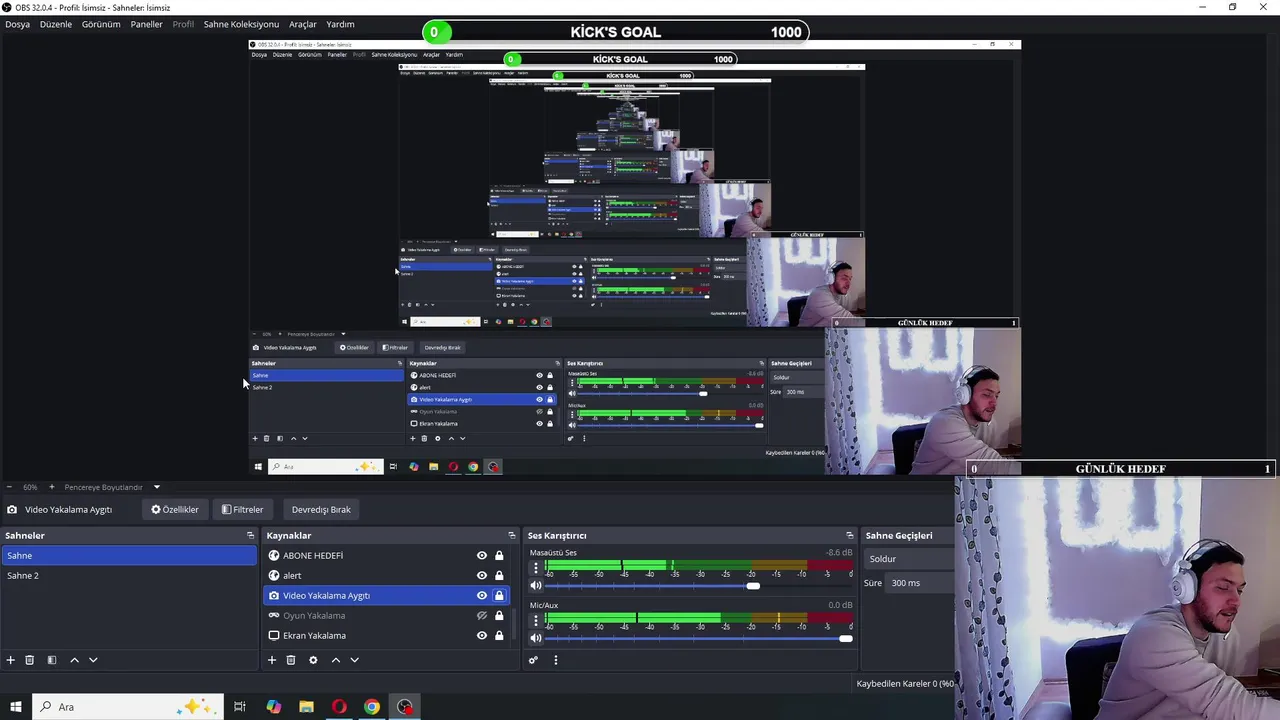The width and height of the screenshot is (1280, 720).
Task: Float the Sahneler panel
Action: coord(251,536)
